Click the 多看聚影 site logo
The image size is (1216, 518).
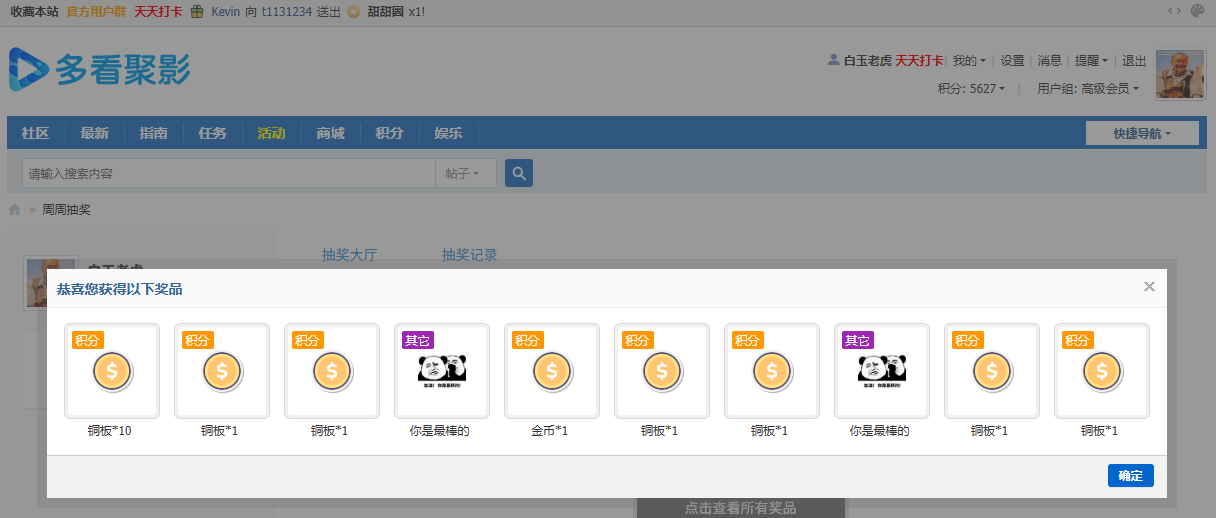pyautogui.click(x=99, y=70)
